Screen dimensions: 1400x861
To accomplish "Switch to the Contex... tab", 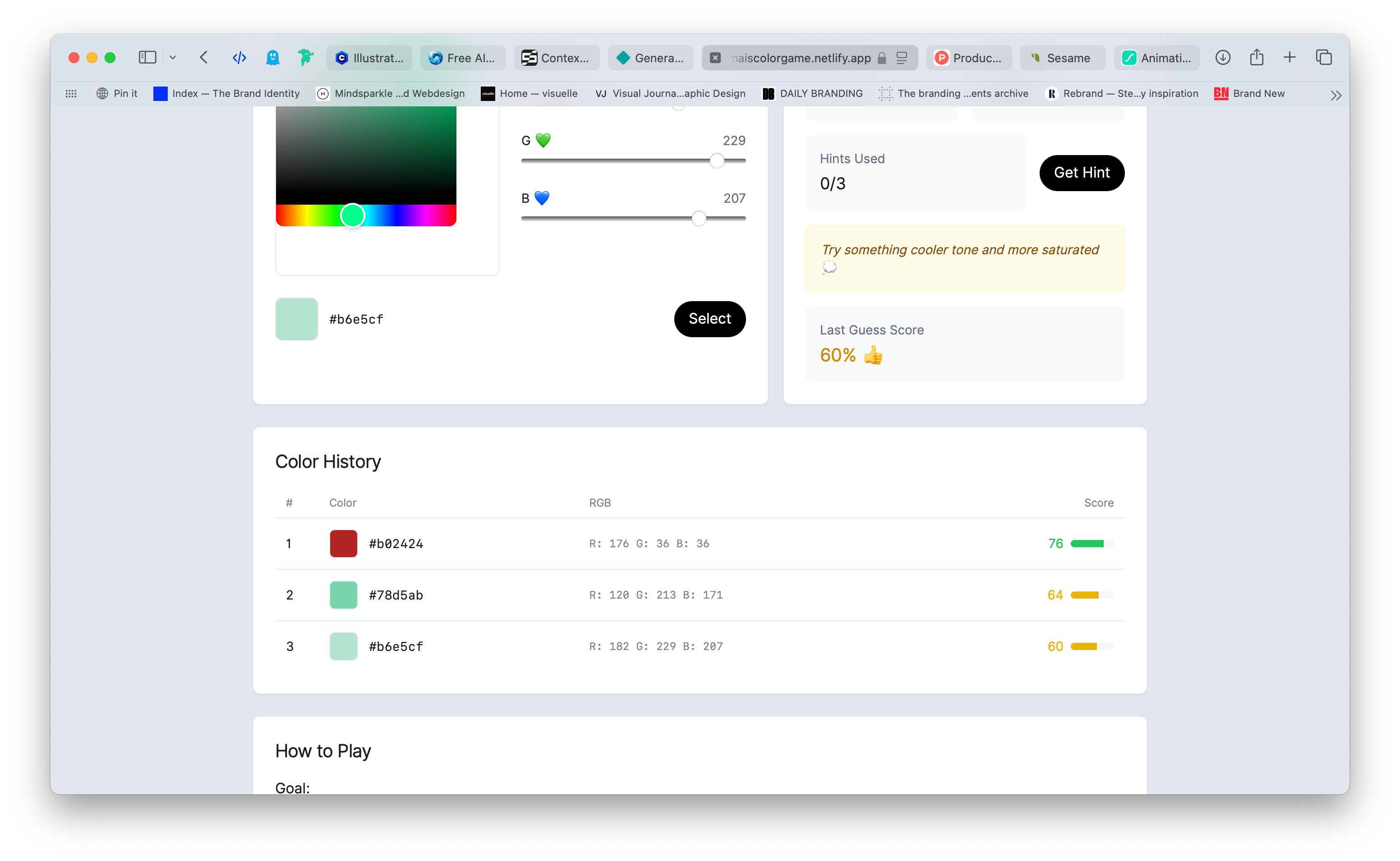I will (x=557, y=58).
